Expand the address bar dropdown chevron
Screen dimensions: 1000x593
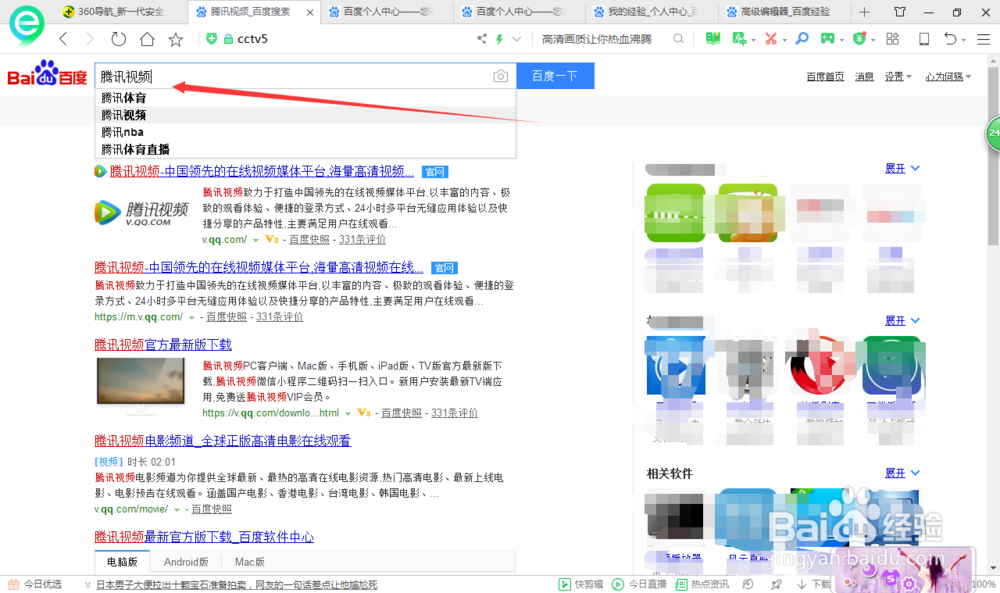pyautogui.click(x=517, y=39)
